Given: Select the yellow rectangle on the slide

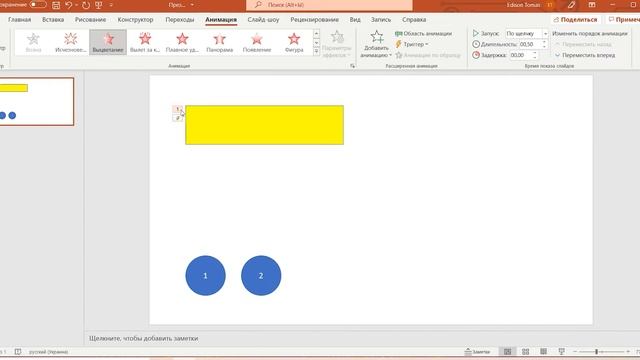Looking at the screenshot, I should tap(264, 125).
